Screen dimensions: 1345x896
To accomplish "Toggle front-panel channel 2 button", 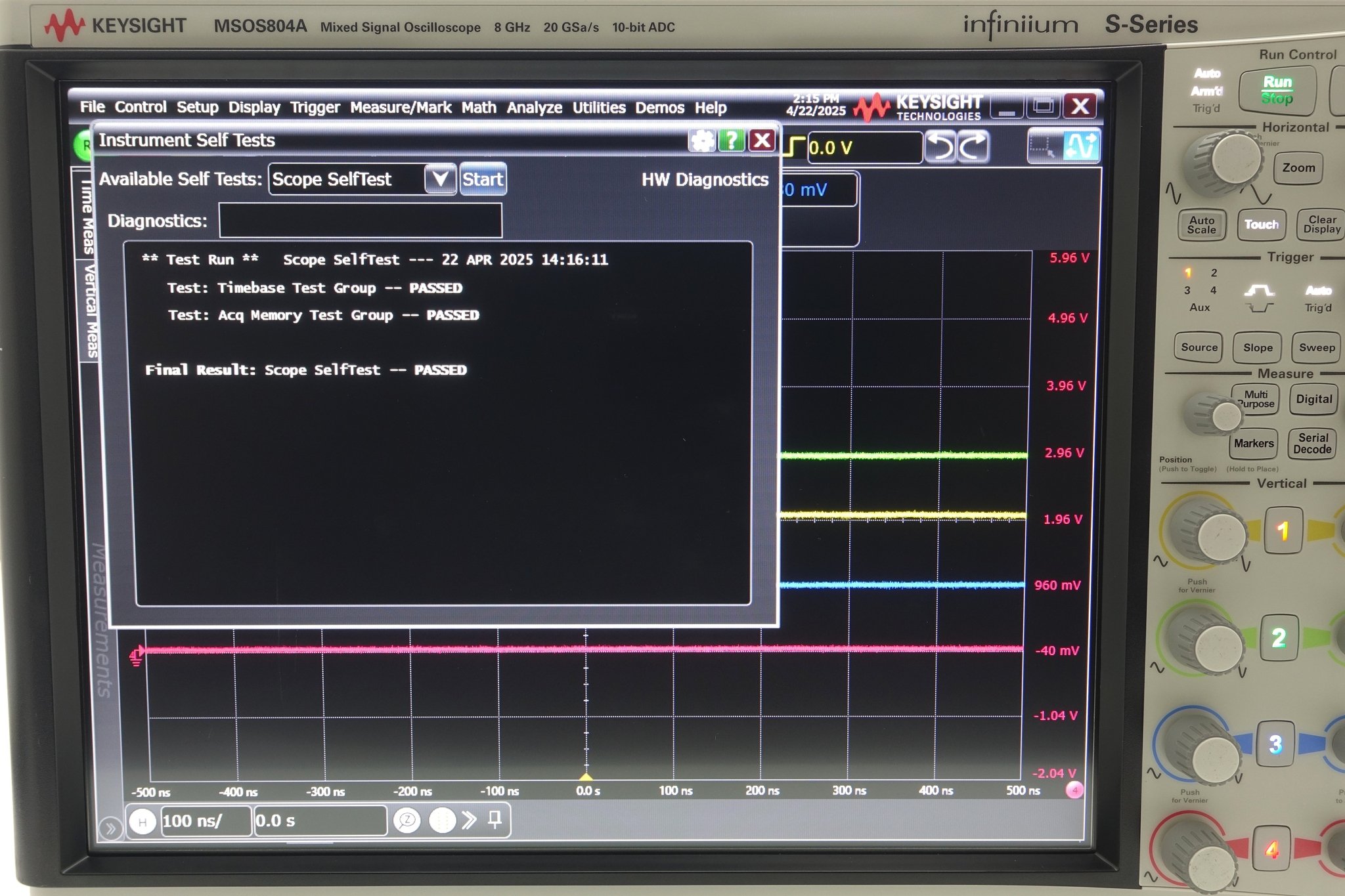I will coord(1279,638).
